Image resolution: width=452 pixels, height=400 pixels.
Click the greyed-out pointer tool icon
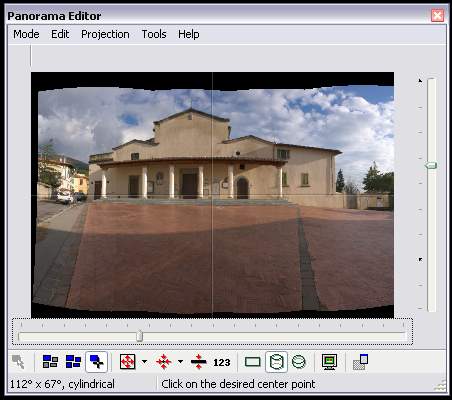18,362
